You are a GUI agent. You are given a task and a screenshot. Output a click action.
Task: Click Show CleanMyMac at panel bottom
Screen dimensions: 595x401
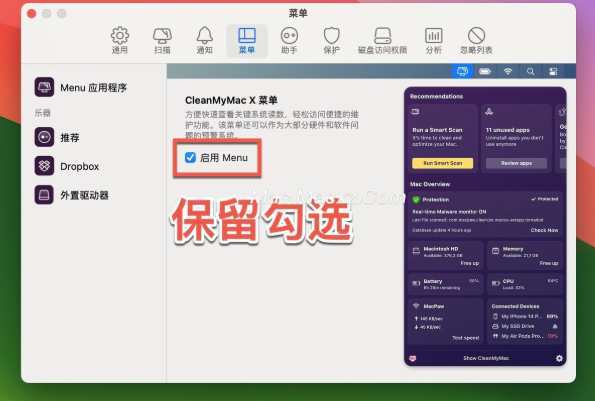[x=486, y=358]
